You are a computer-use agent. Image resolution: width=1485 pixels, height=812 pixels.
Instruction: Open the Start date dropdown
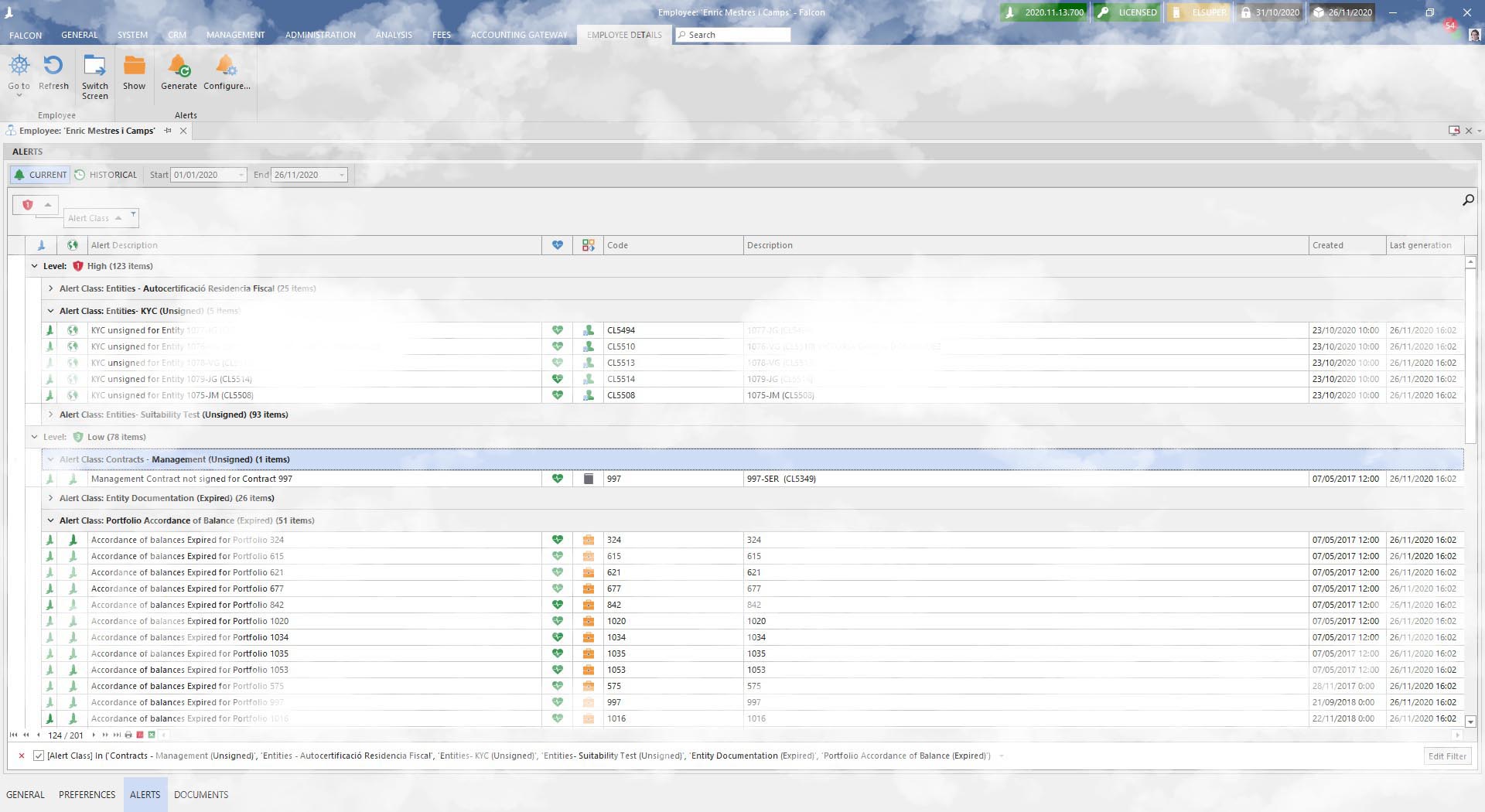241,176
